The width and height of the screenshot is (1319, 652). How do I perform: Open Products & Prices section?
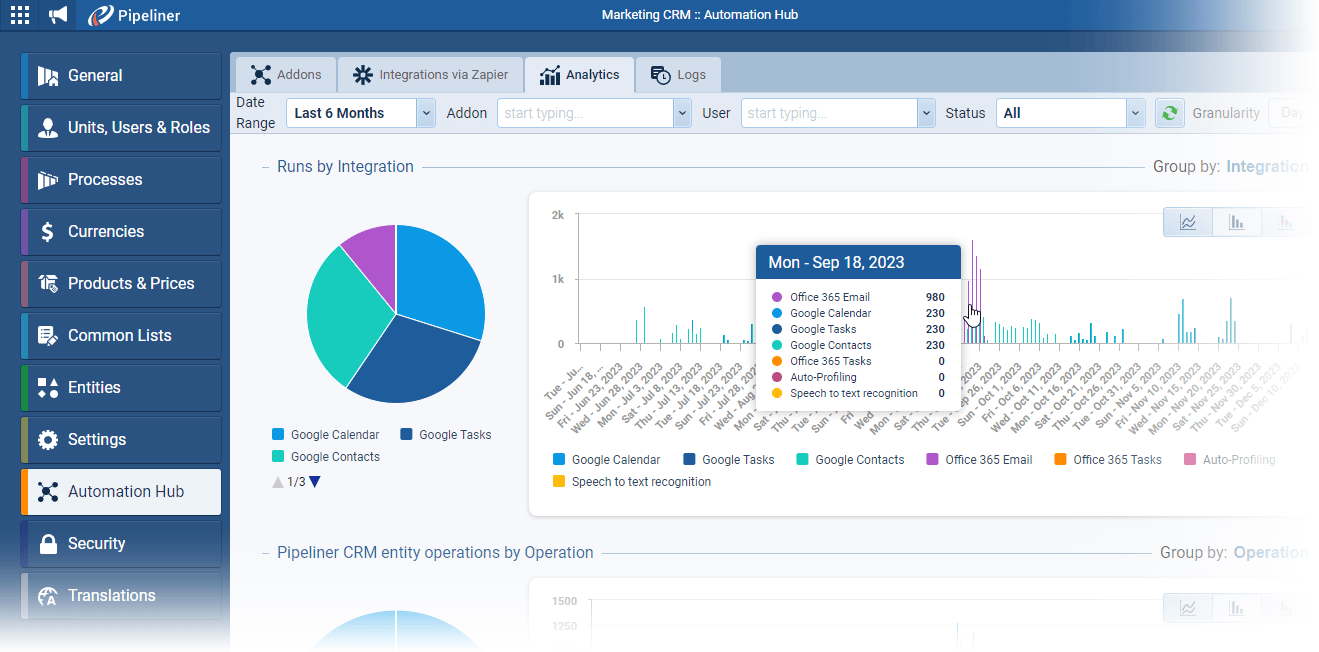click(120, 284)
